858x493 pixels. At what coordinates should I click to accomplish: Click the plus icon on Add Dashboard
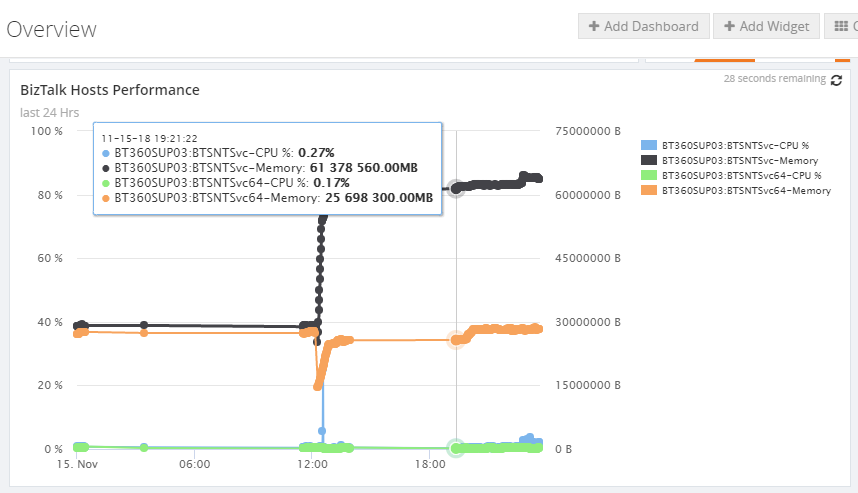(x=594, y=26)
